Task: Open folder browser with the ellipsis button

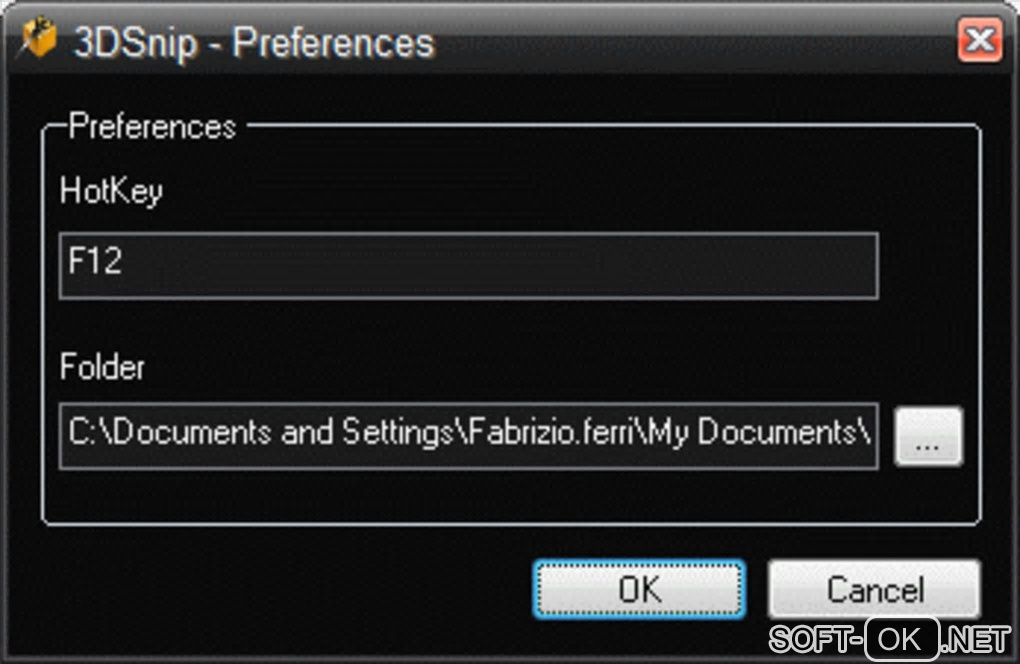Action: coord(928,437)
